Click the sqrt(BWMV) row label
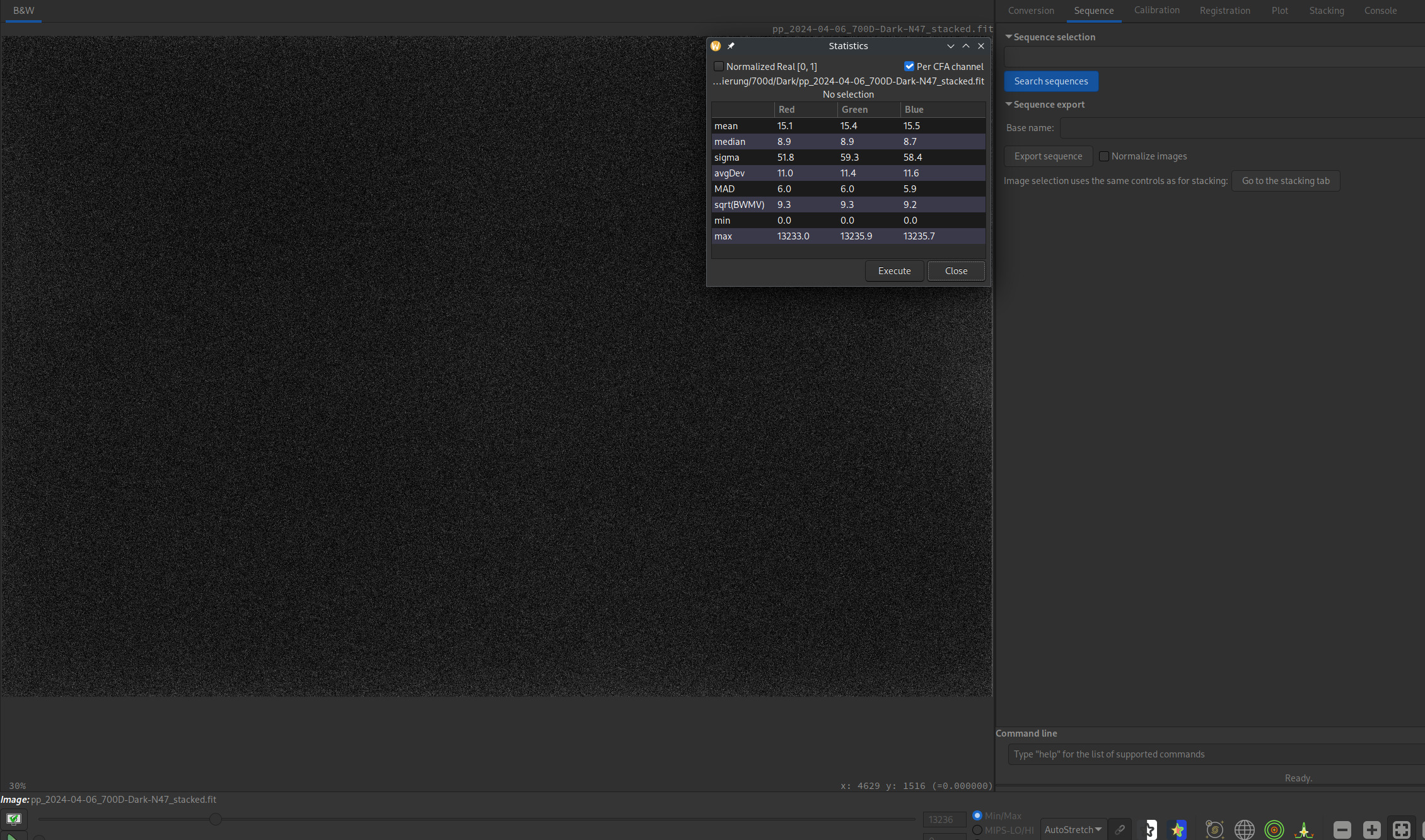Viewport: 1425px width, 840px height. click(739, 205)
